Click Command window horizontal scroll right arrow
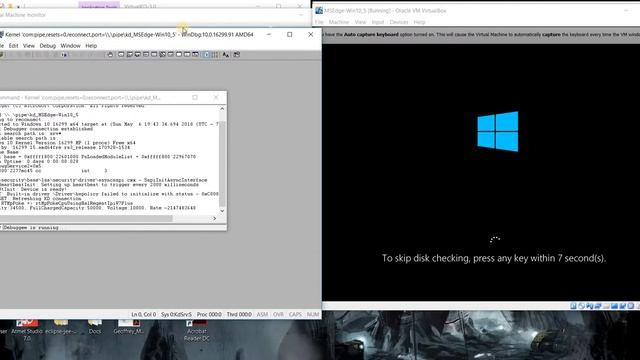The image size is (640, 360). (215, 219)
